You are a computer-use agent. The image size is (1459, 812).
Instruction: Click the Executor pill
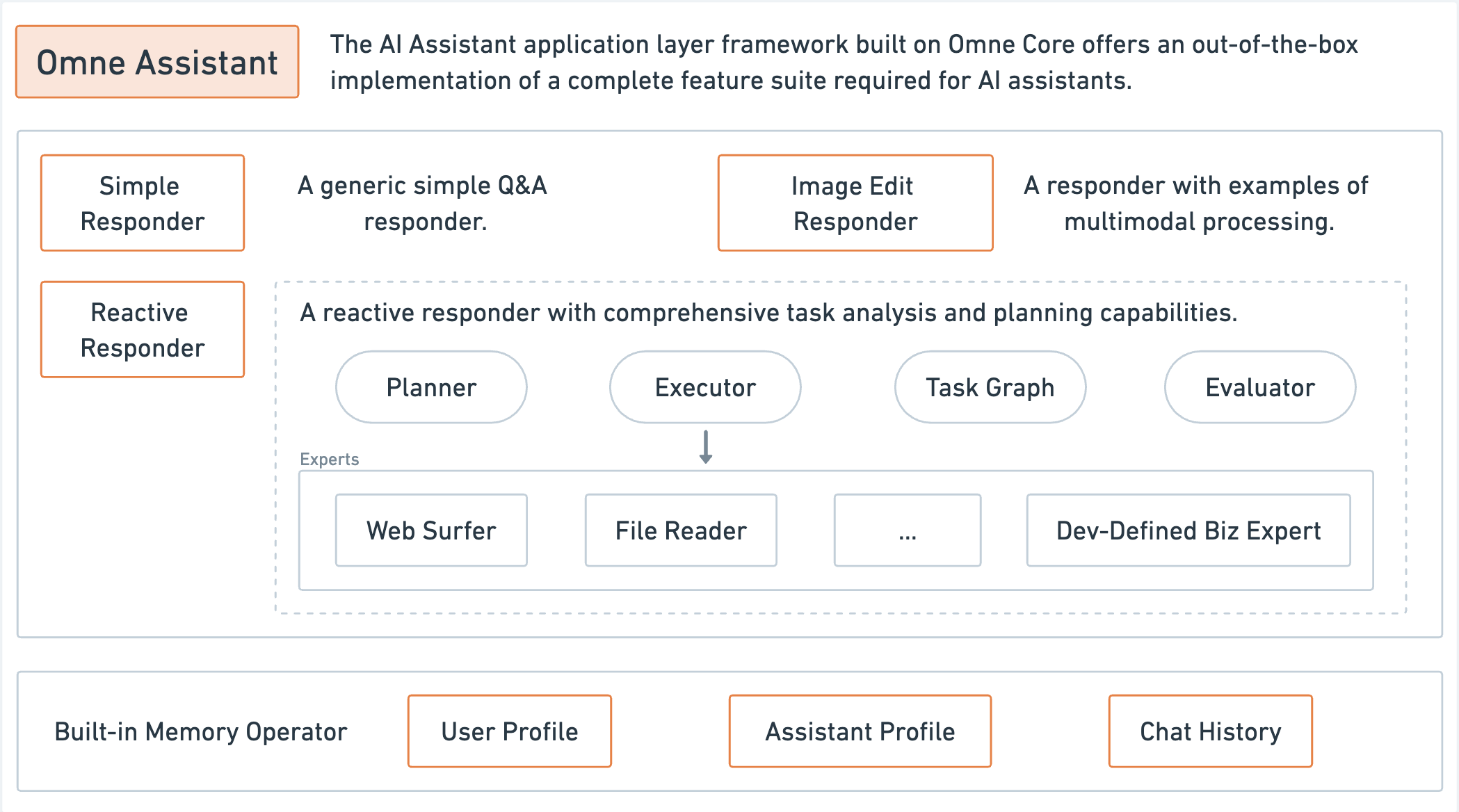click(x=705, y=387)
